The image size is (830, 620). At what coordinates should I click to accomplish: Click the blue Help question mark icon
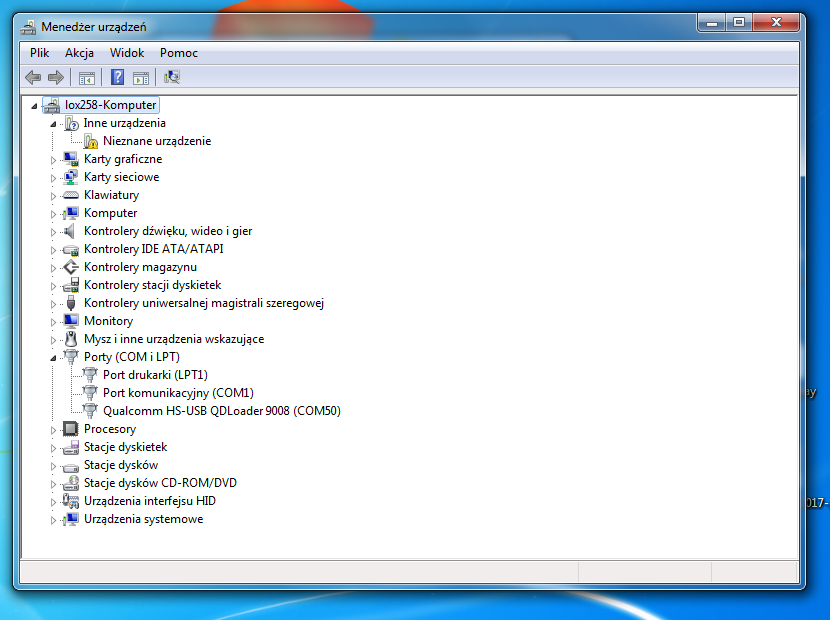coord(117,77)
